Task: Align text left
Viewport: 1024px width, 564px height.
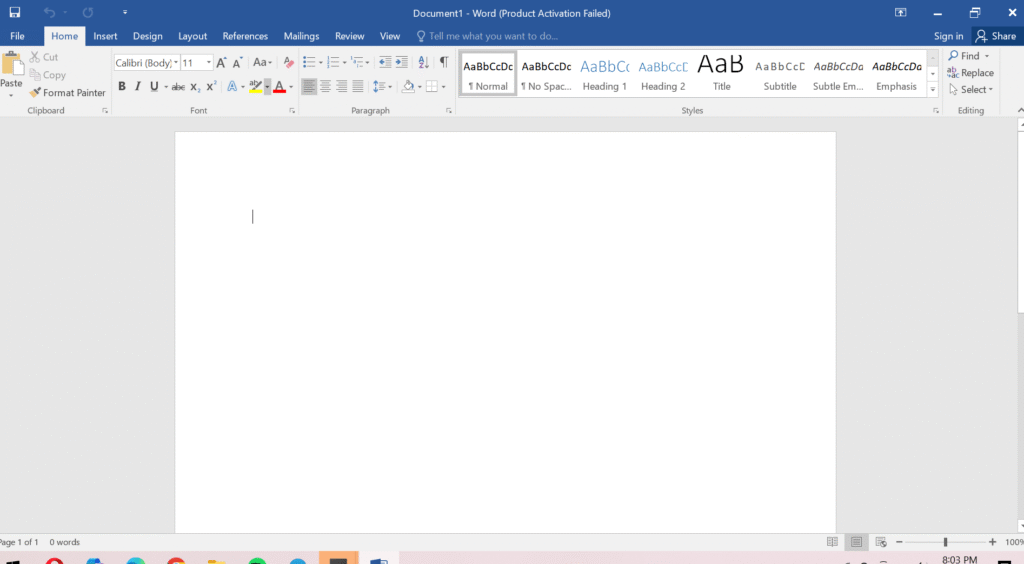Action: pyautogui.click(x=309, y=86)
